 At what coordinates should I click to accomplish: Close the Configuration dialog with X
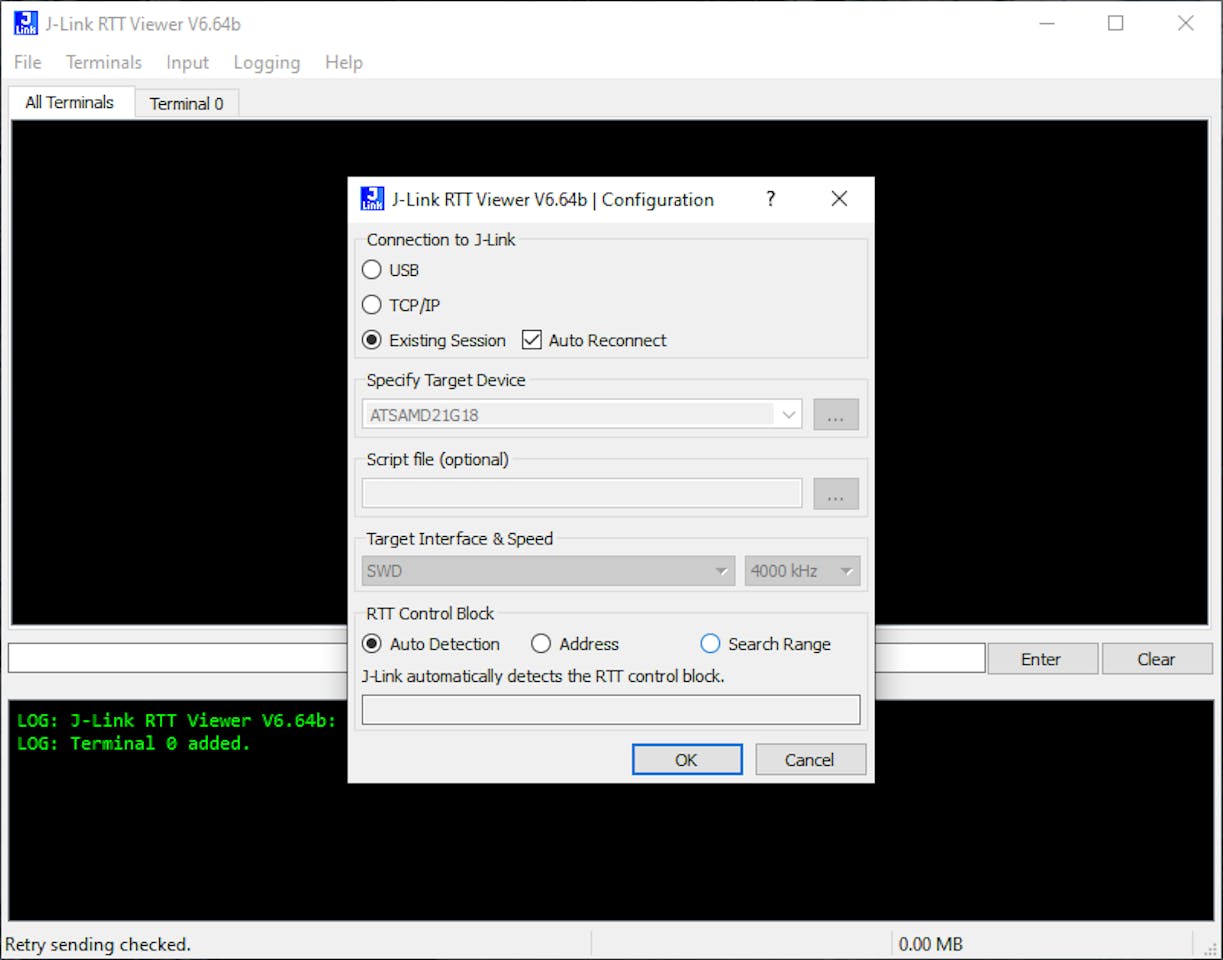tap(839, 199)
